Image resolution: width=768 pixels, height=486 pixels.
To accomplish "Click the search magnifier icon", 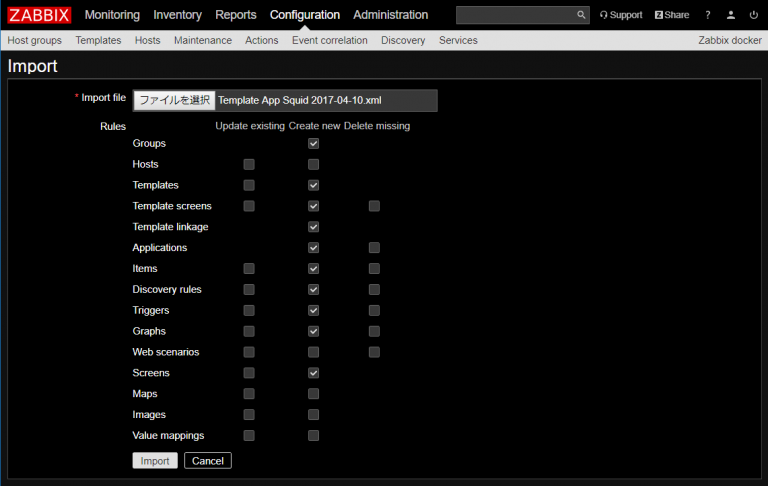I will click(581, 15).
